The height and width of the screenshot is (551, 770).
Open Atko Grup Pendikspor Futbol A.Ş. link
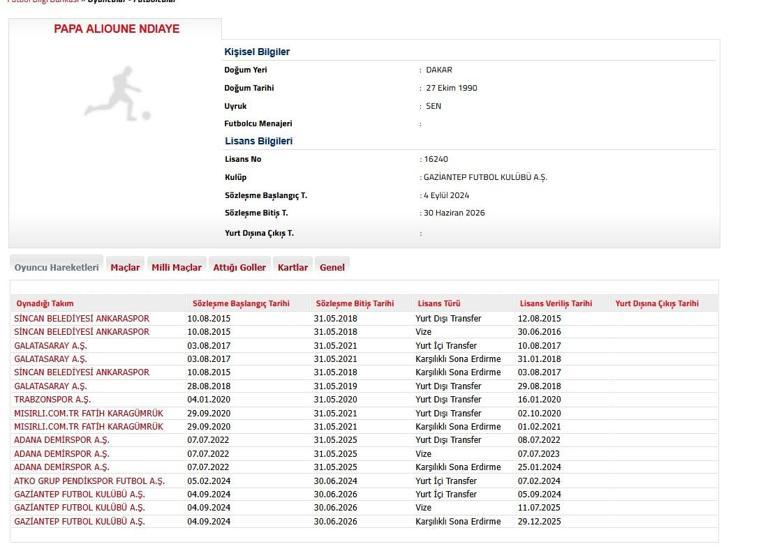(x=89, y=481)
